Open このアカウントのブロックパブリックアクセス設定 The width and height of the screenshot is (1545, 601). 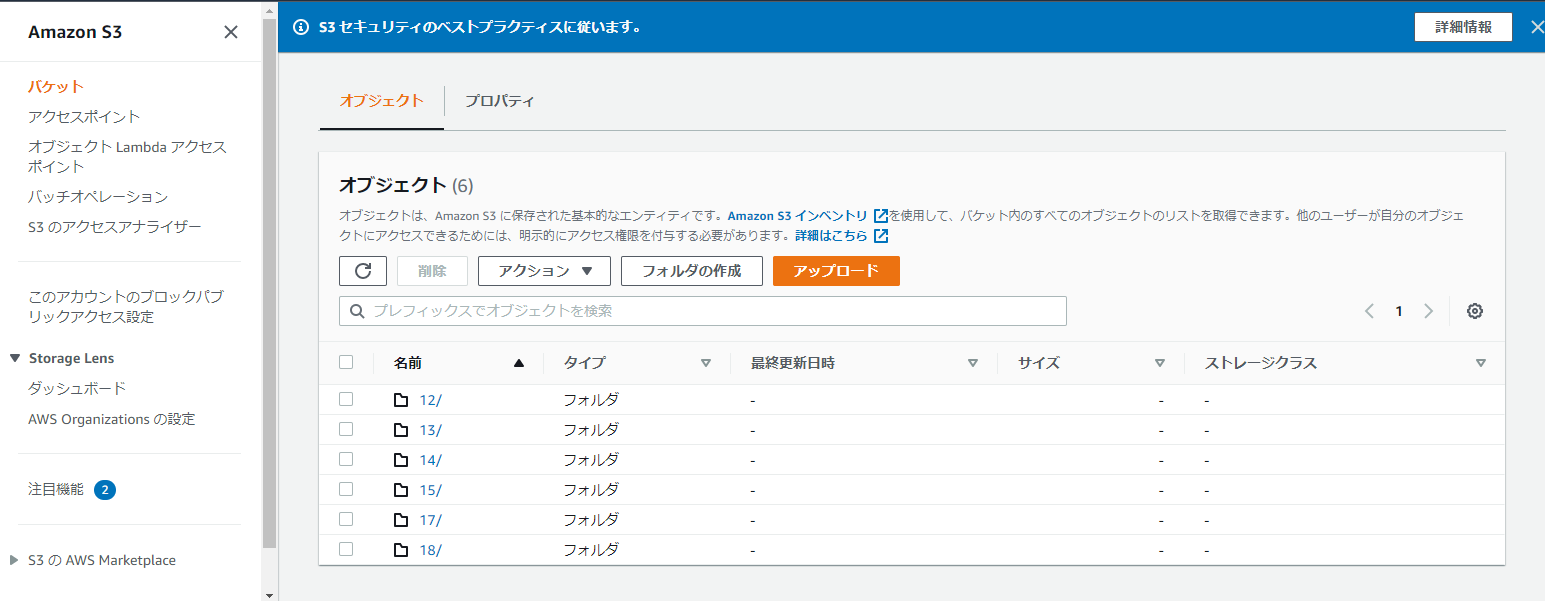pyautogui.click(x=126, y=307)
